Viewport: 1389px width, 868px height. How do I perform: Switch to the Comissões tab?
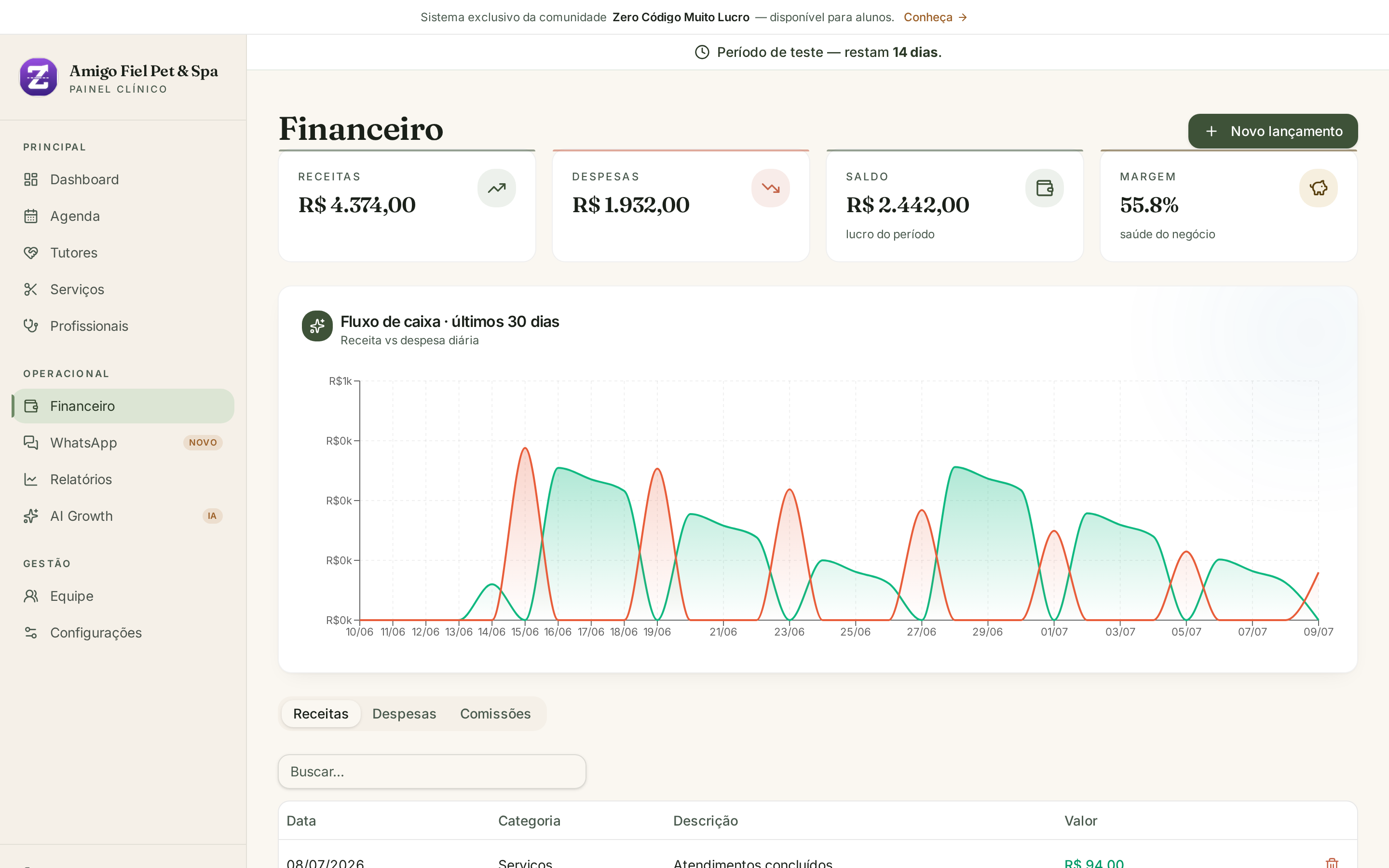[495, 714]
